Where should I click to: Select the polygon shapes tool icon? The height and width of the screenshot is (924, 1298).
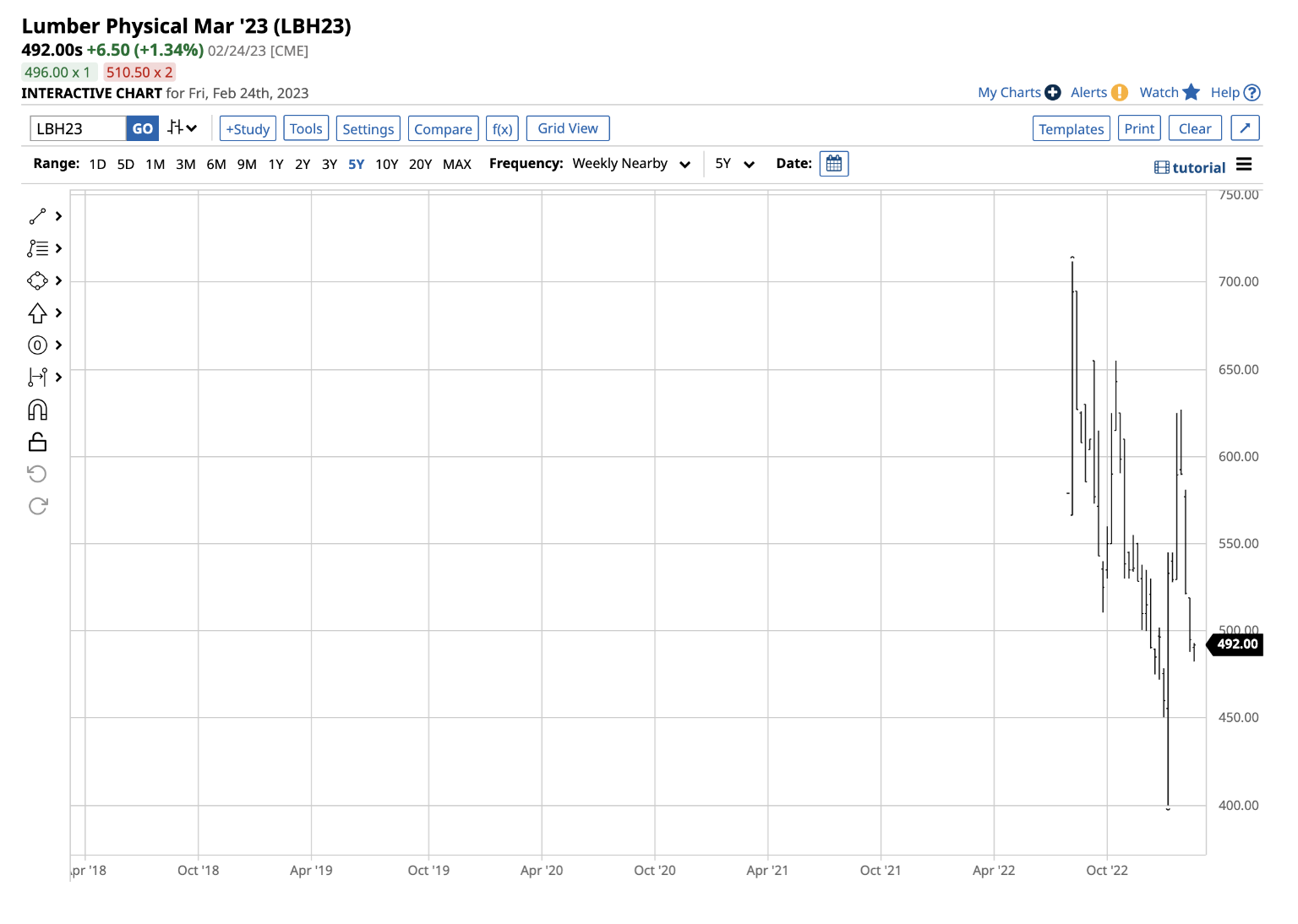37,281
